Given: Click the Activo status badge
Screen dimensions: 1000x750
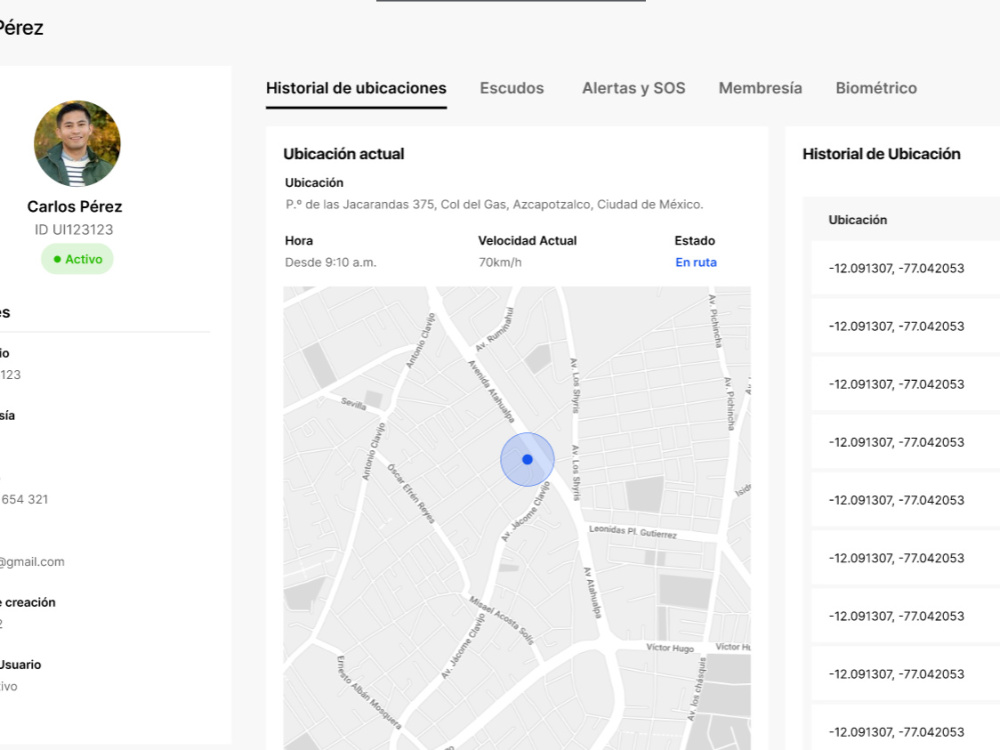Looking at the screenshot, I should 77,259.
